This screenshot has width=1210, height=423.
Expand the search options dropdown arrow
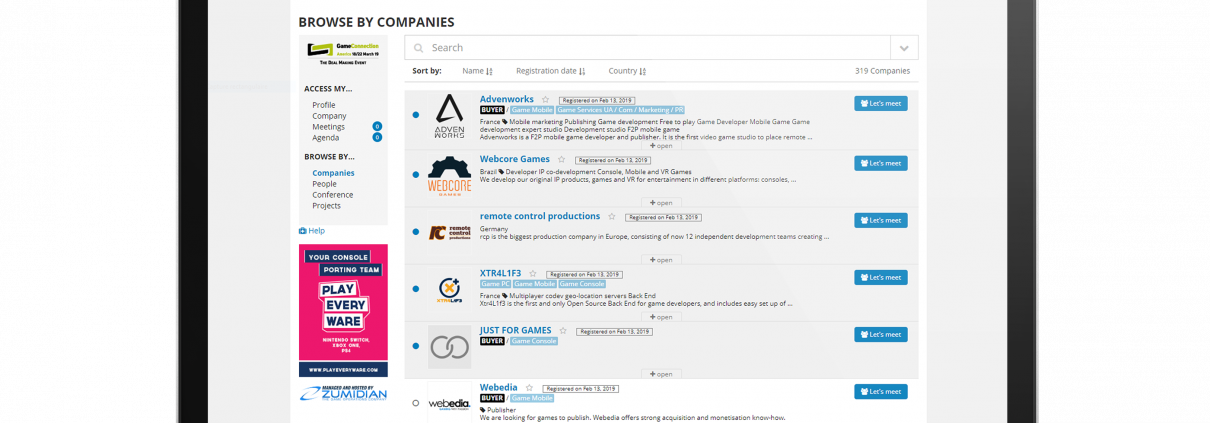coord(904,48)
